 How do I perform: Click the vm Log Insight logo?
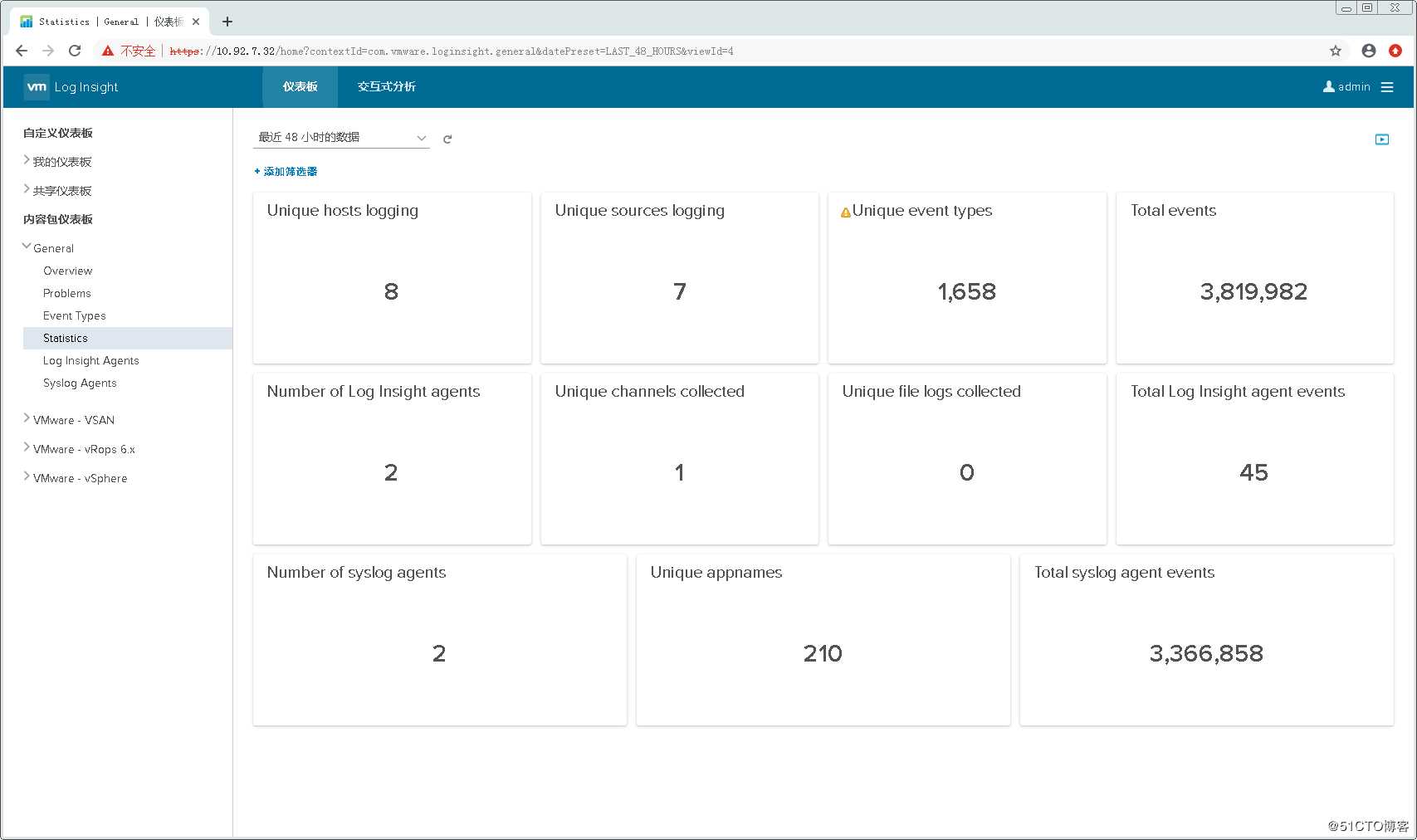[71, 87]
